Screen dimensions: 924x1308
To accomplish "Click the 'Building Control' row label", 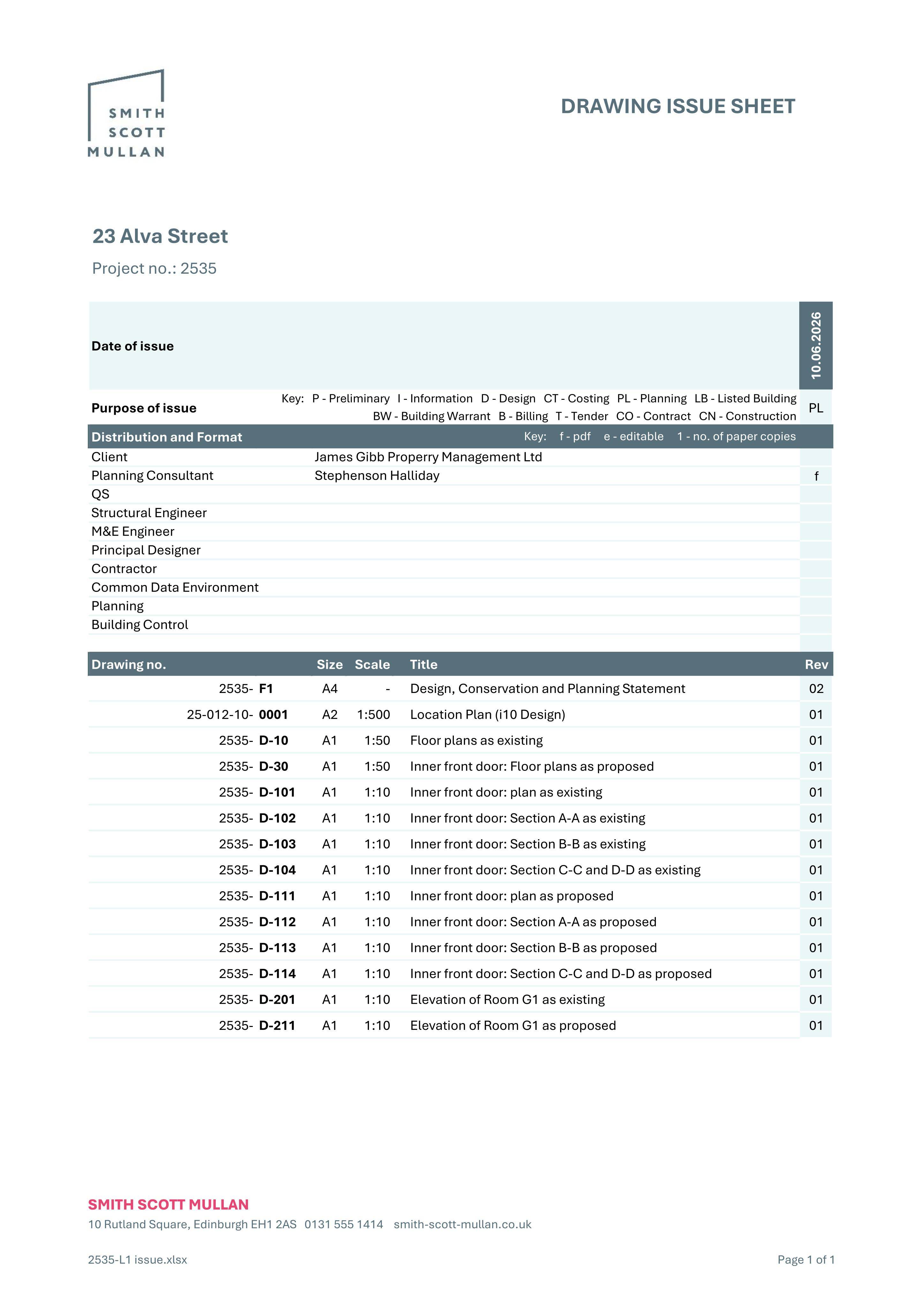I will coord(139,625).
